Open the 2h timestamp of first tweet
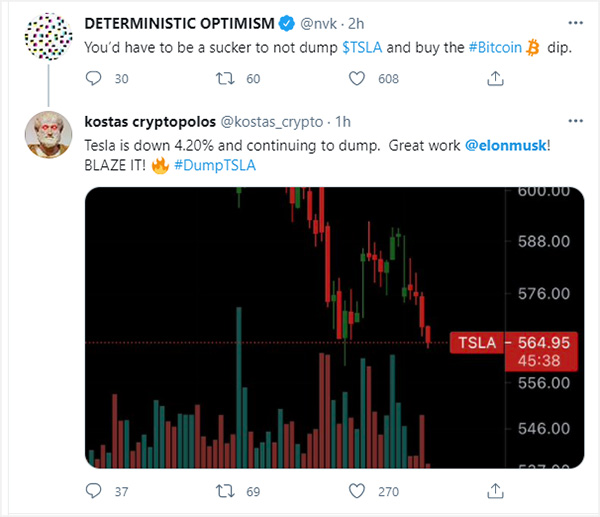This screenshot has width=600, height=517. tap(356, 24)
